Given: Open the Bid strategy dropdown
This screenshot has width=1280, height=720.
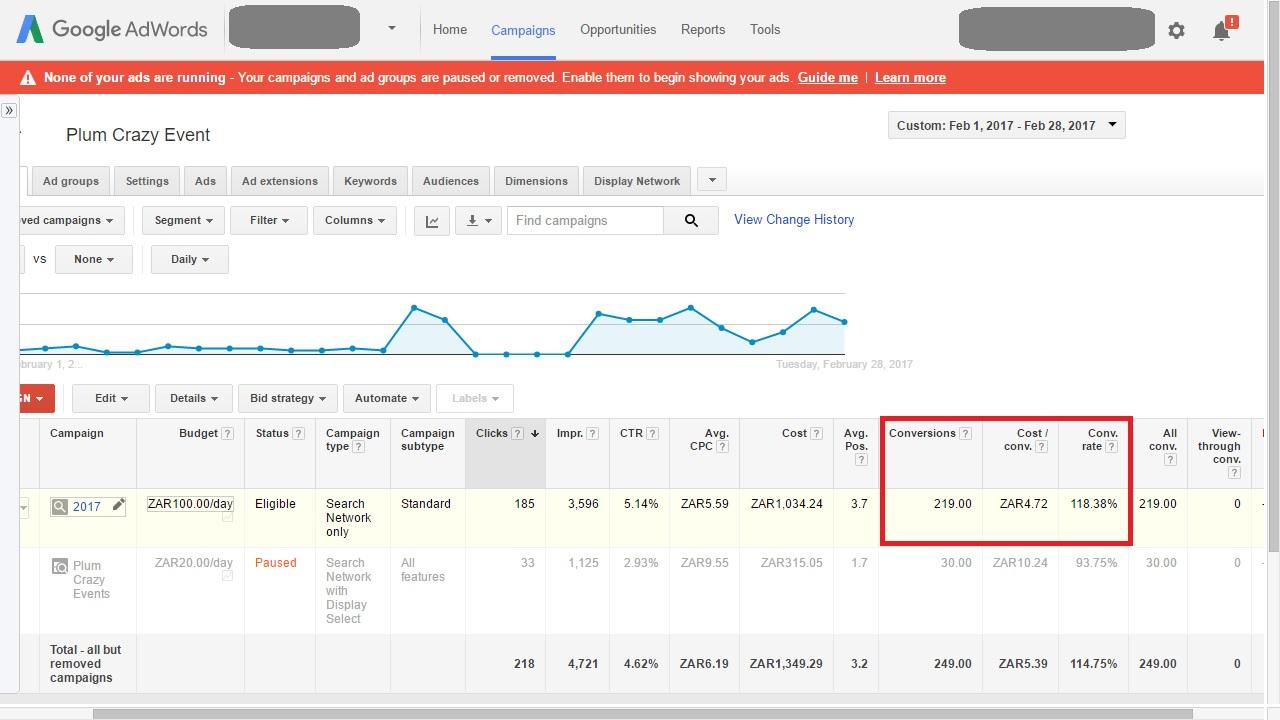Looking at the screenshot, I should click(288, 398).
